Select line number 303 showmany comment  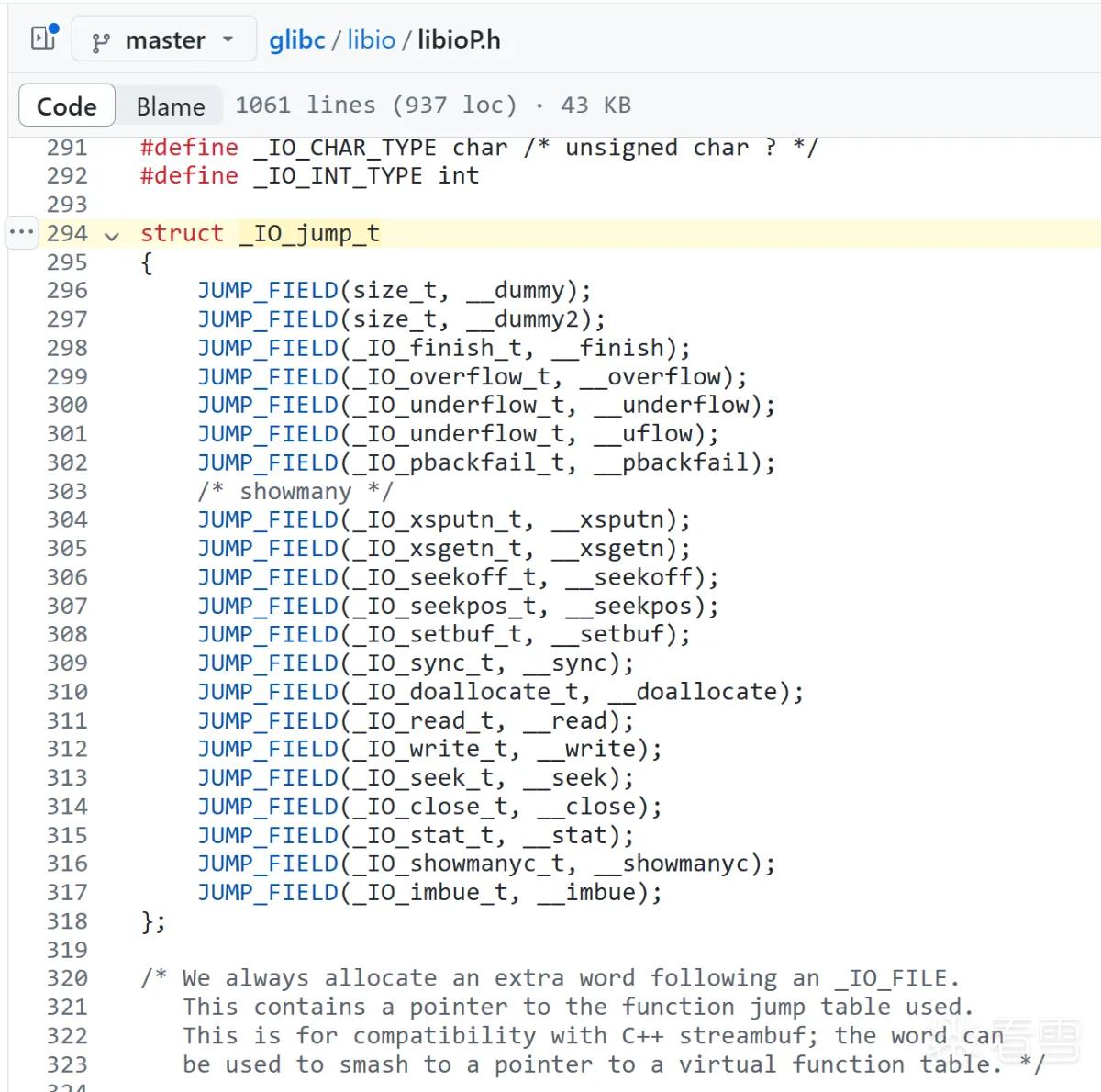click(x=67, y=491)
